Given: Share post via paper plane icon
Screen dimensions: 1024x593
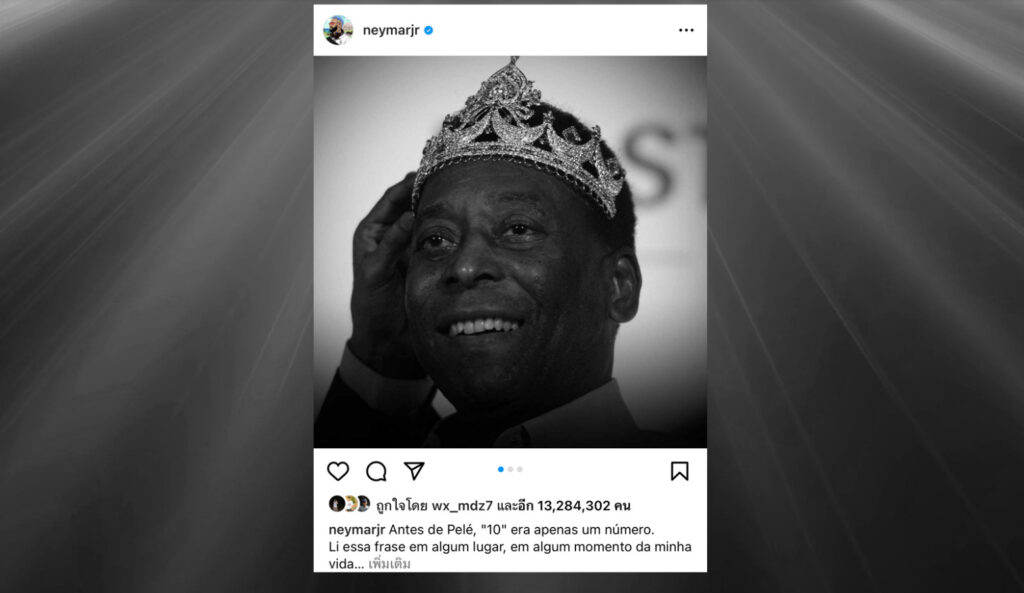Looking at the screenshot, I should [x=414, y=470].
